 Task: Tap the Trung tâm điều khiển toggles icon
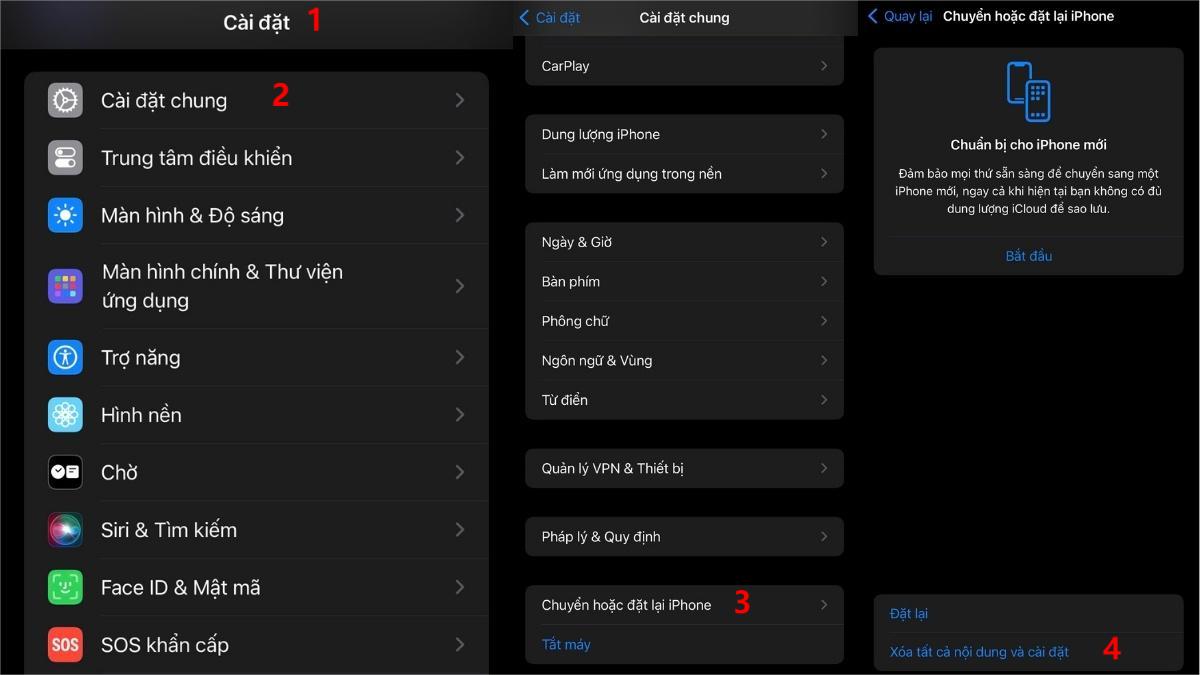click(x=65, y=157)
